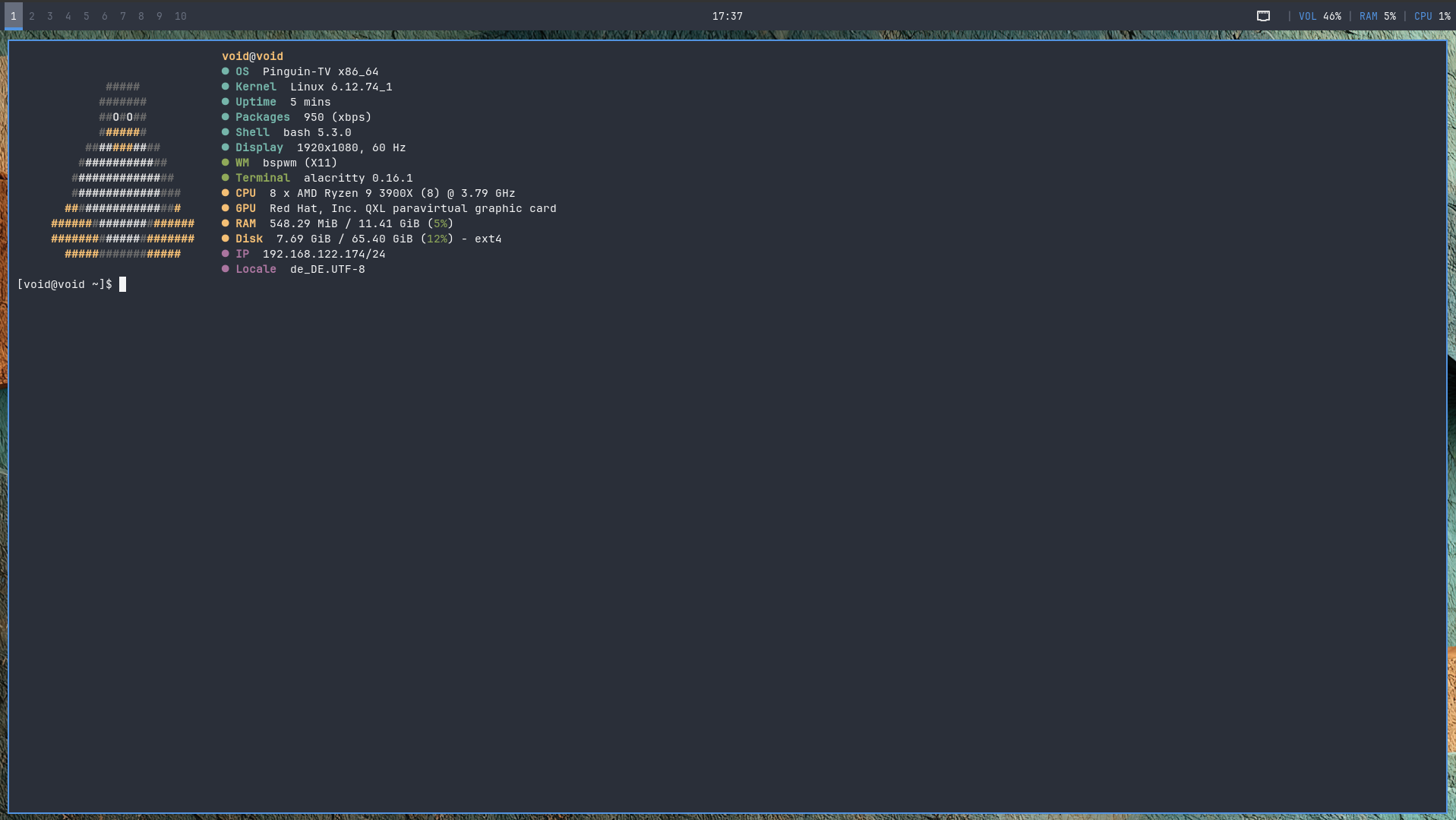The image size is (1456, 820).
Task: Open workspace 7
Action: [123, 16]
